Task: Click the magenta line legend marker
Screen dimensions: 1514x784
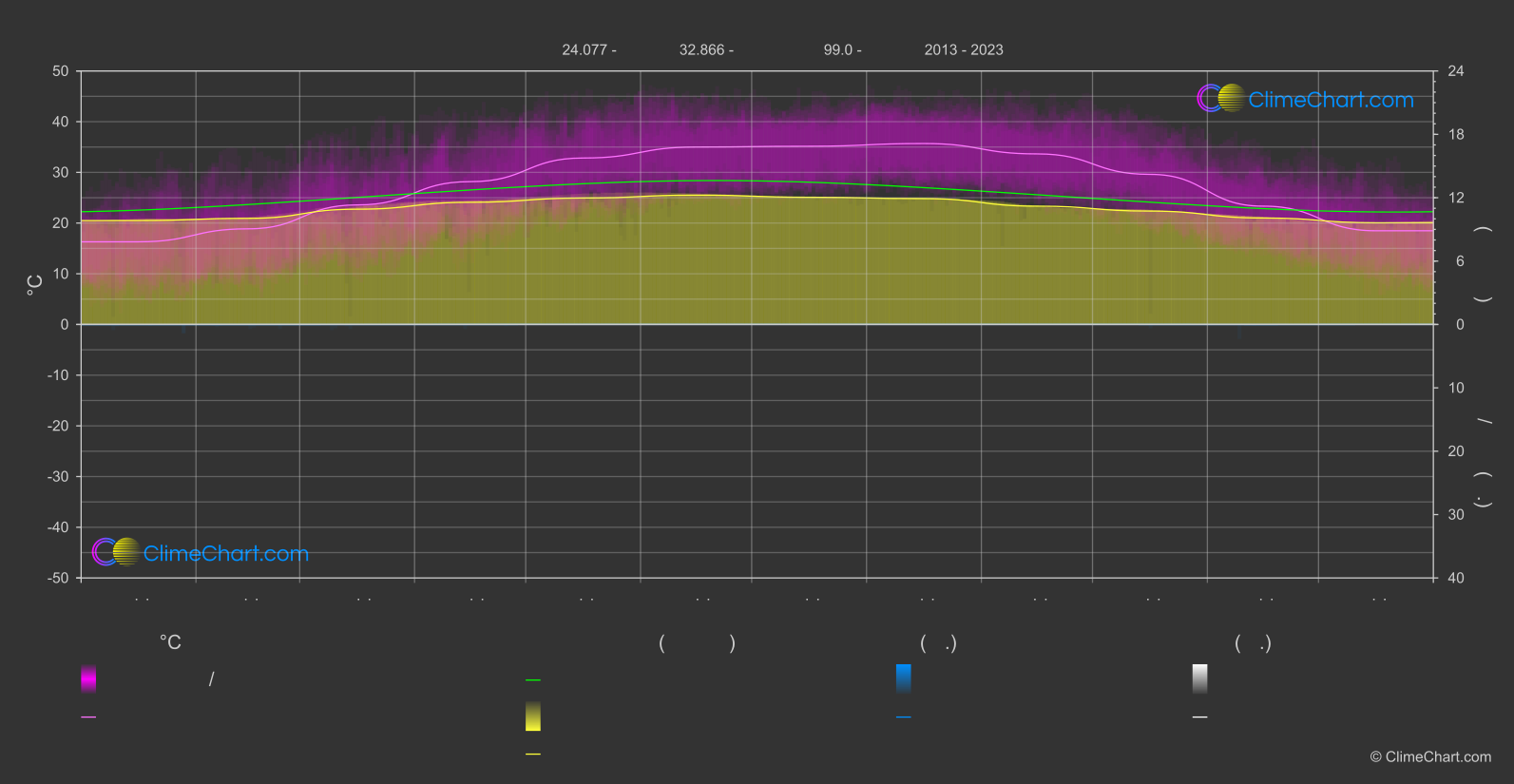Action: tap(88, 717)
